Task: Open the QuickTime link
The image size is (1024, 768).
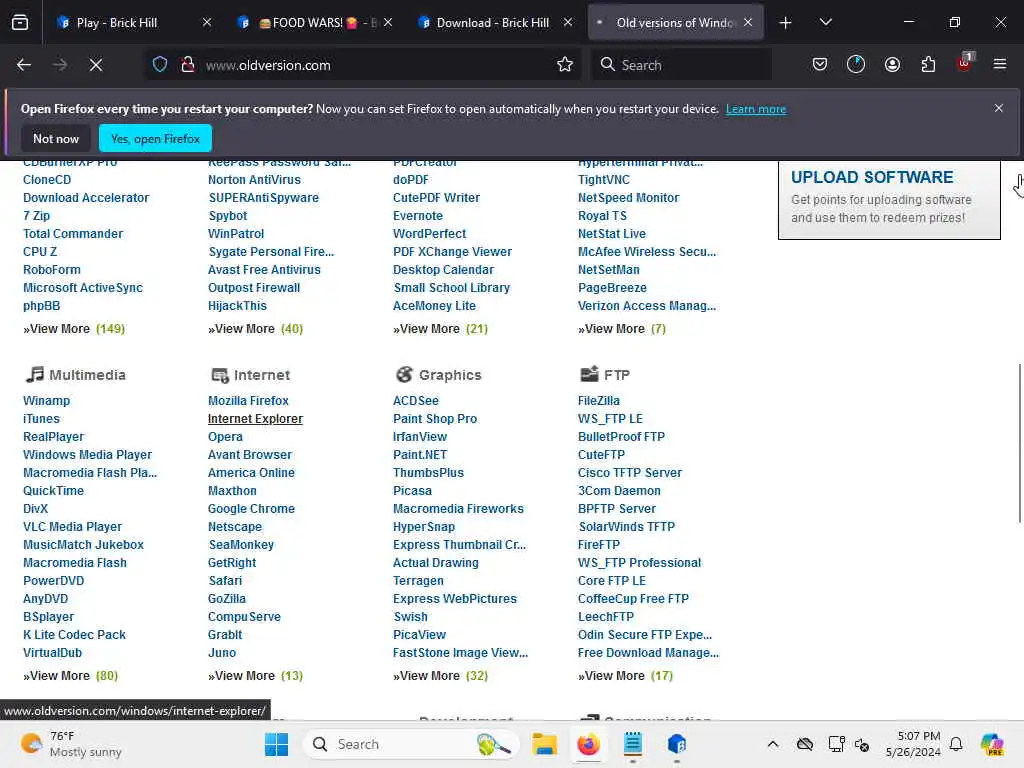Action: pos(54,490)
